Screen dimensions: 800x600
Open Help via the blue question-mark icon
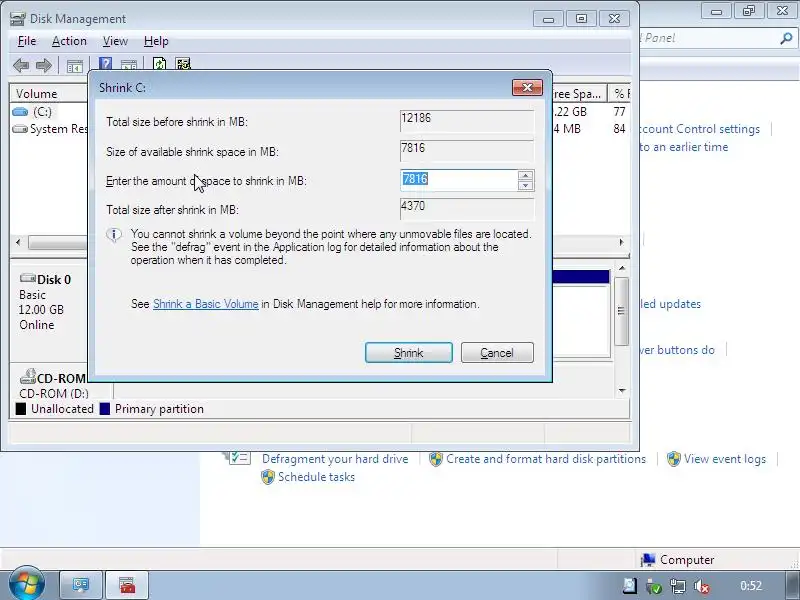[x=106, y=64]
